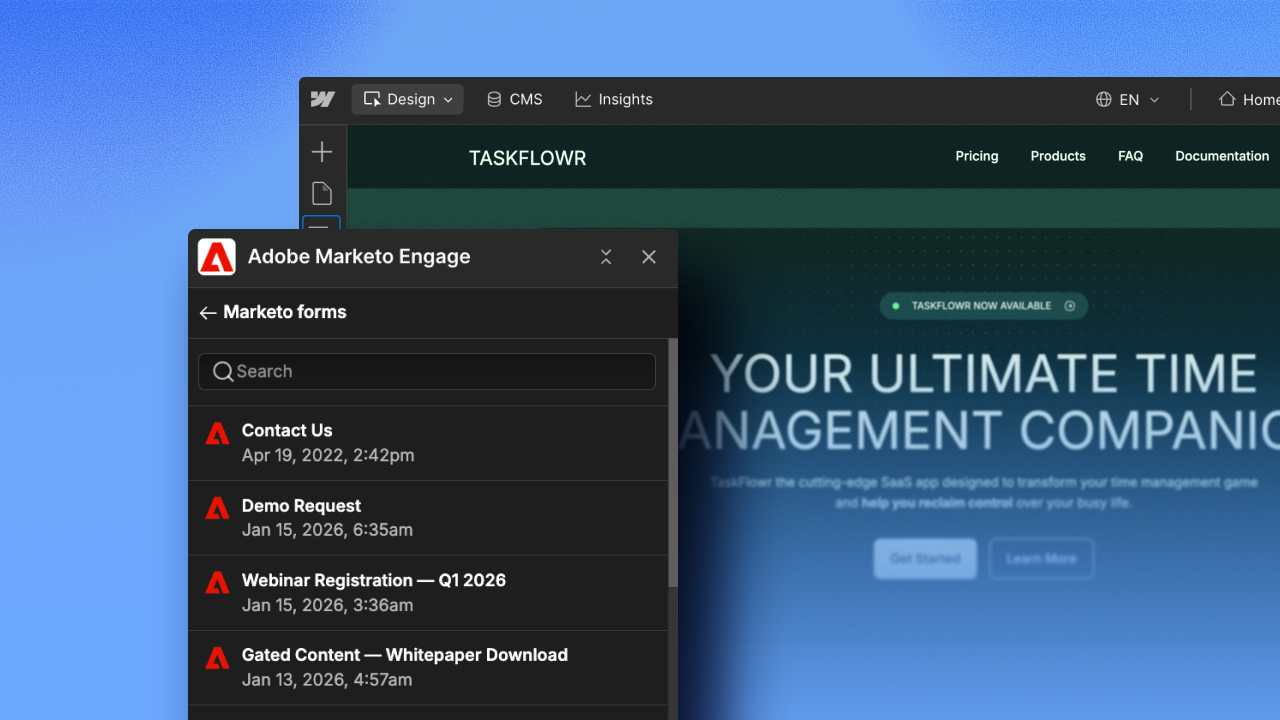Viewport: 1280px width, 720px height.
Task: Open the Design mode dropdown
Action: point(407,99)
